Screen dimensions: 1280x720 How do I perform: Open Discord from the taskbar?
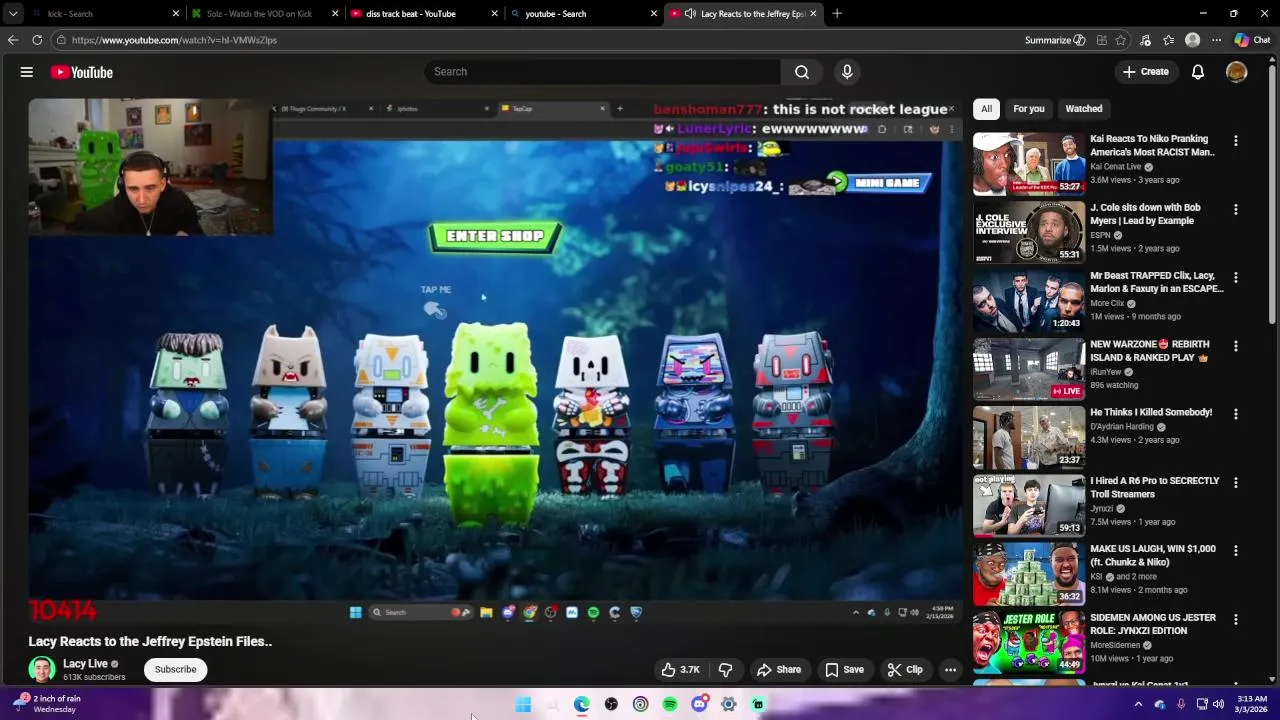coord(699,705)
